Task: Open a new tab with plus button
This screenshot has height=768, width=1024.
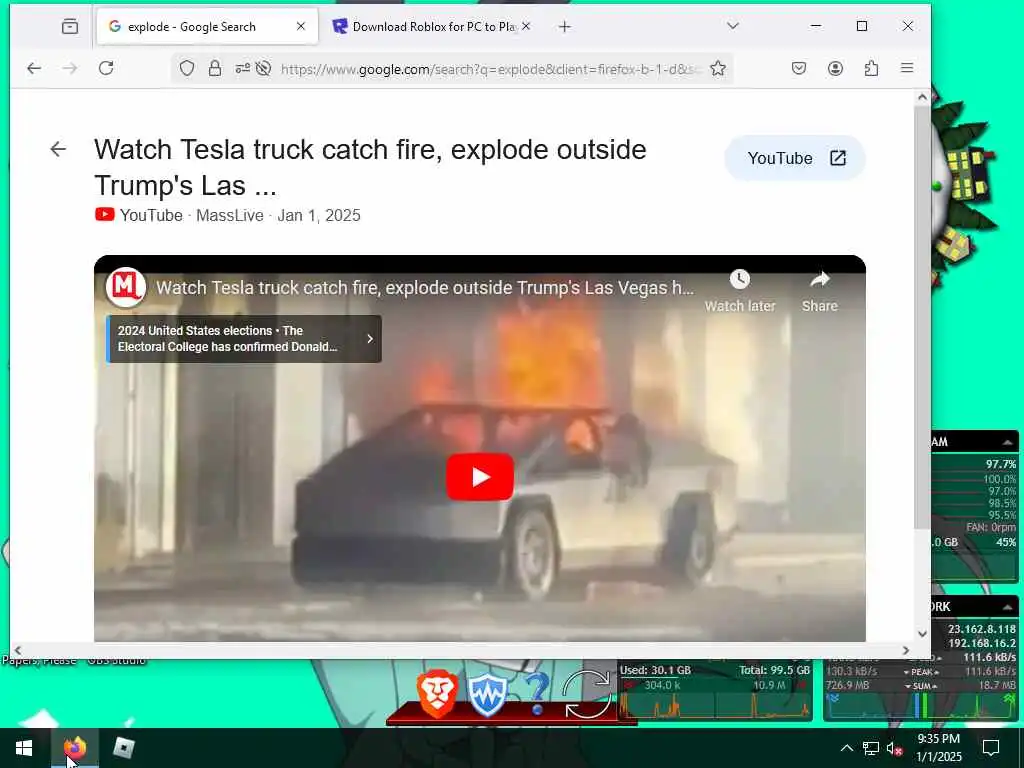Action: pyautogui.click(x=565, y=26)
